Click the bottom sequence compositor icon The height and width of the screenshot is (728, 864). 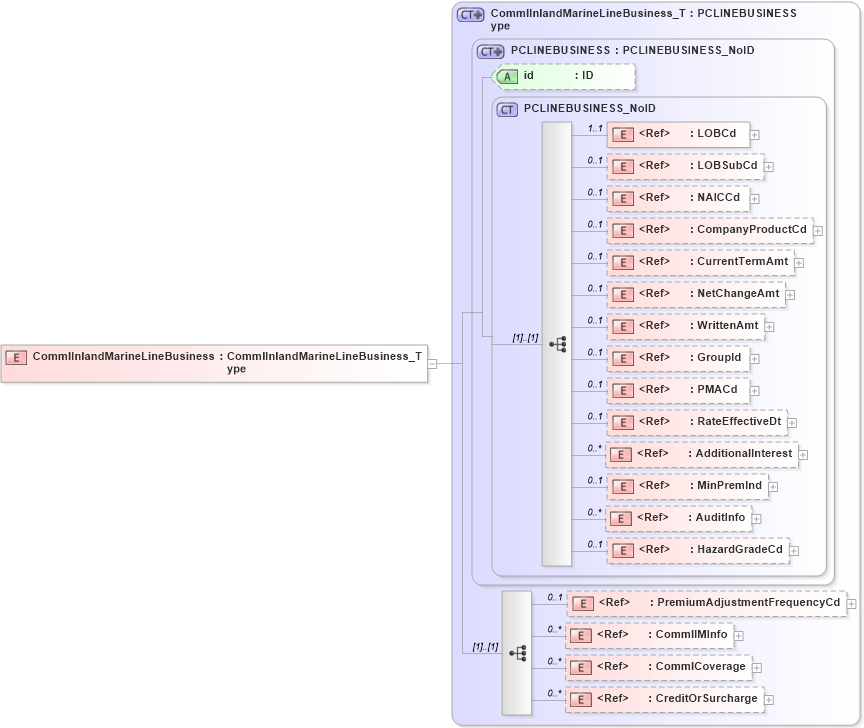point(518,653)
